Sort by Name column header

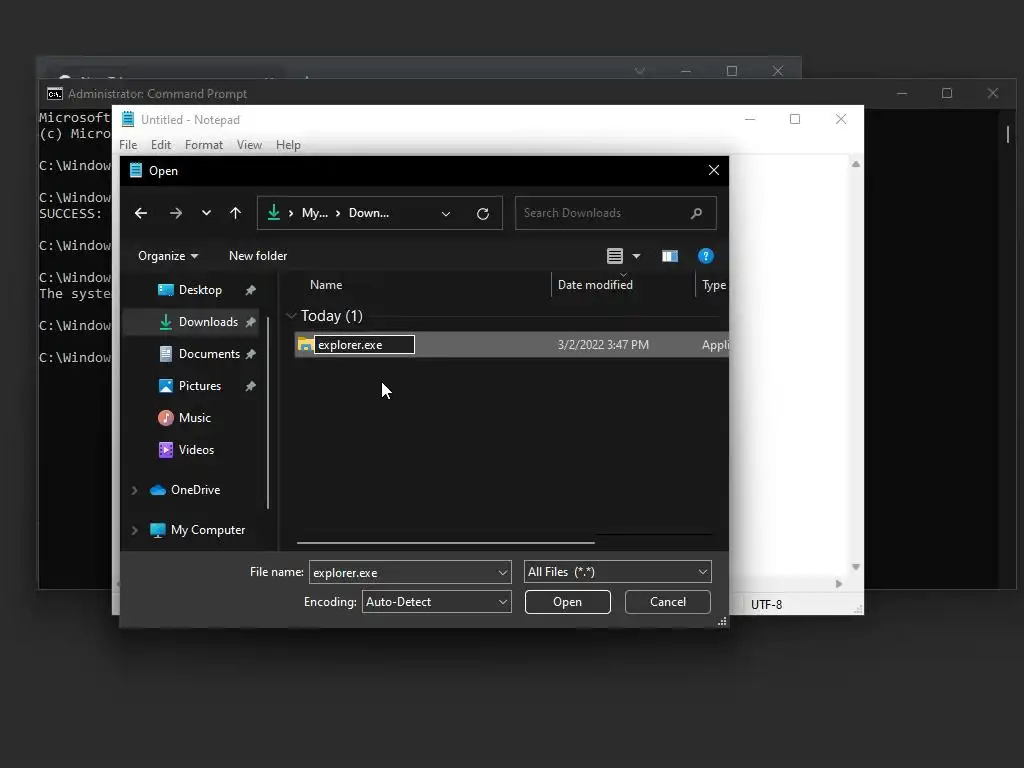coord(326,285)
